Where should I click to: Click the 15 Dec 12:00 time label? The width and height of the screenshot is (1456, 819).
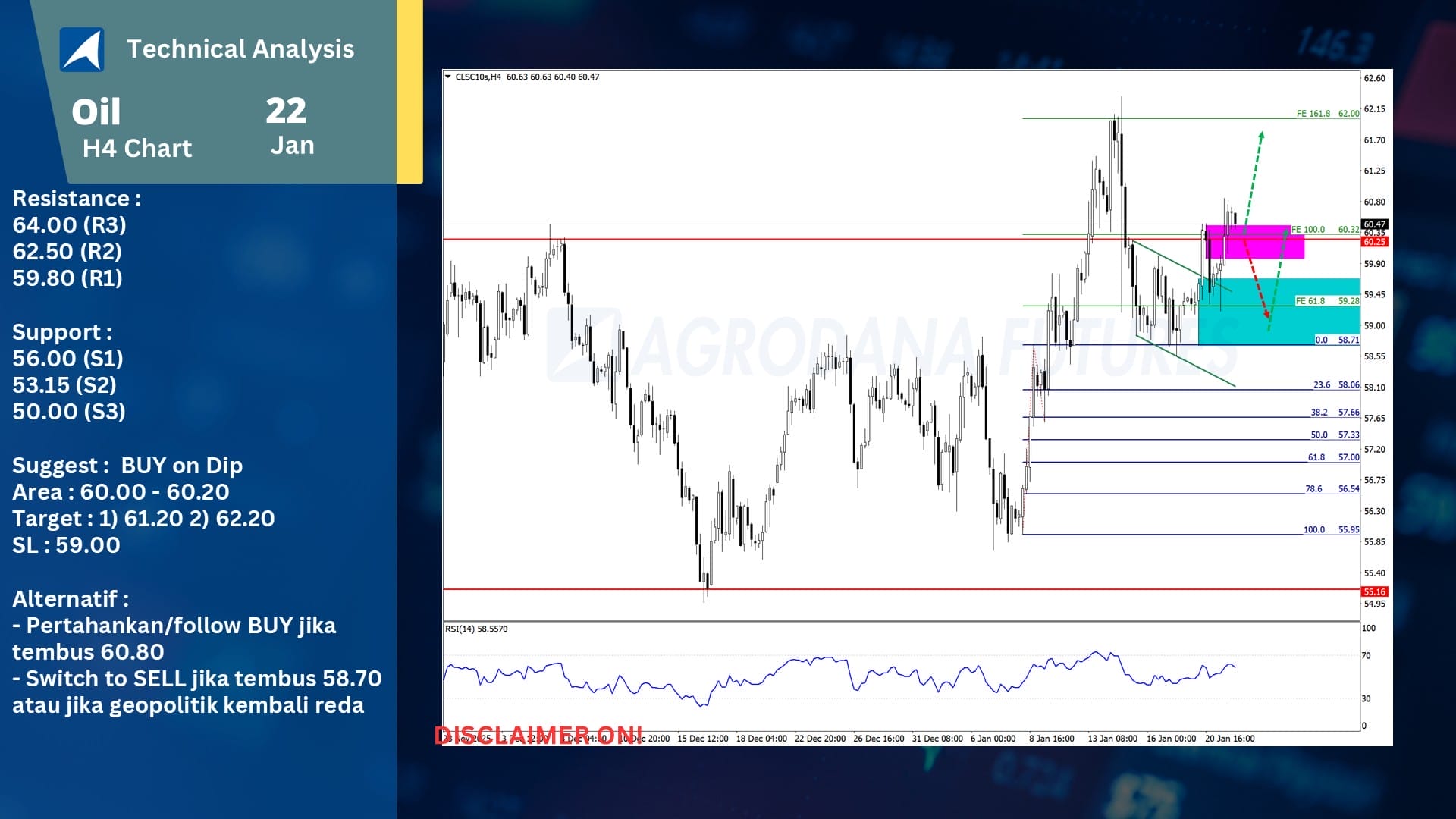[702, 739]
